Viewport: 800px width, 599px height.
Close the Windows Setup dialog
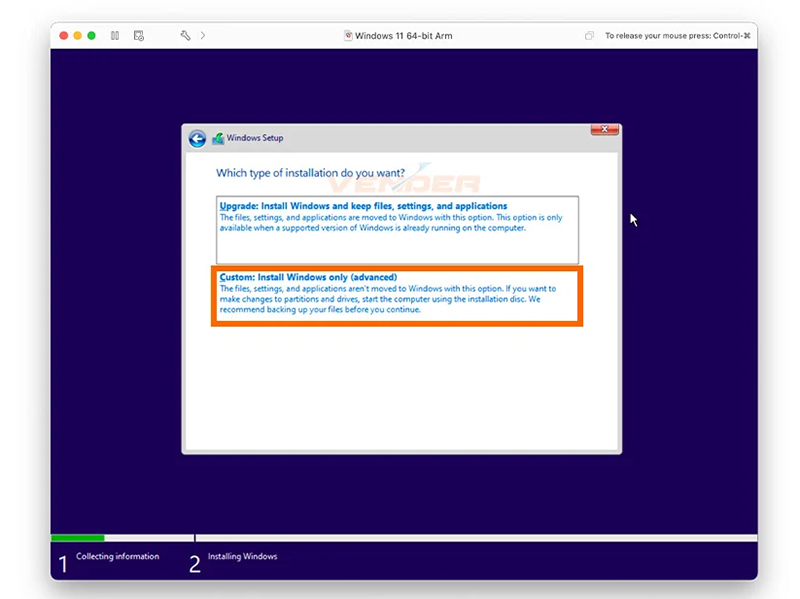click(x=605, y=130)
